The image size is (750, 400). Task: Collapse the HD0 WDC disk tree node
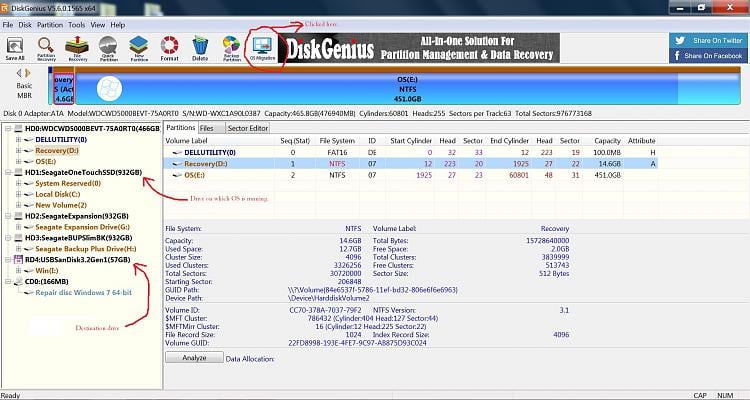pos(8,129)
